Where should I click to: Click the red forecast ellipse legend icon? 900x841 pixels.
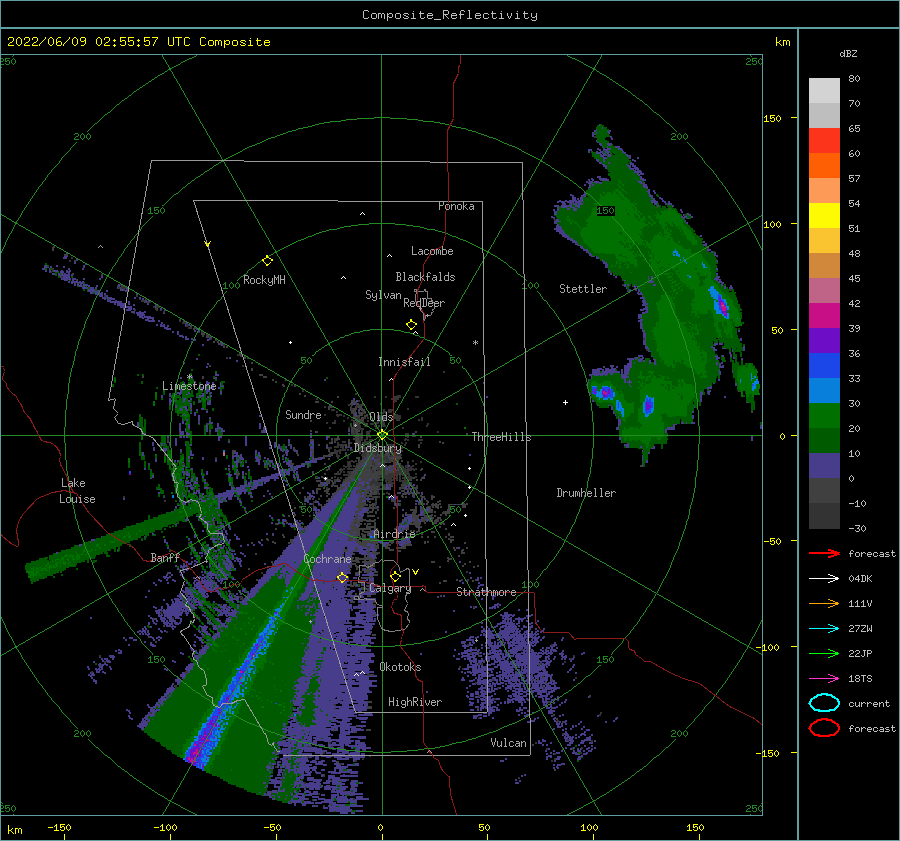pyautogui.click(x=824, y=728)
